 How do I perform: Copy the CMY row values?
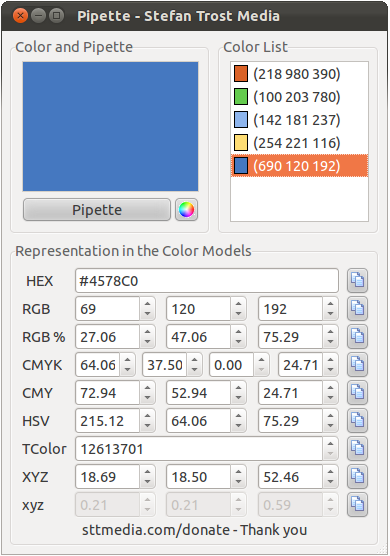pyautogui.click(x=357, y=393)
